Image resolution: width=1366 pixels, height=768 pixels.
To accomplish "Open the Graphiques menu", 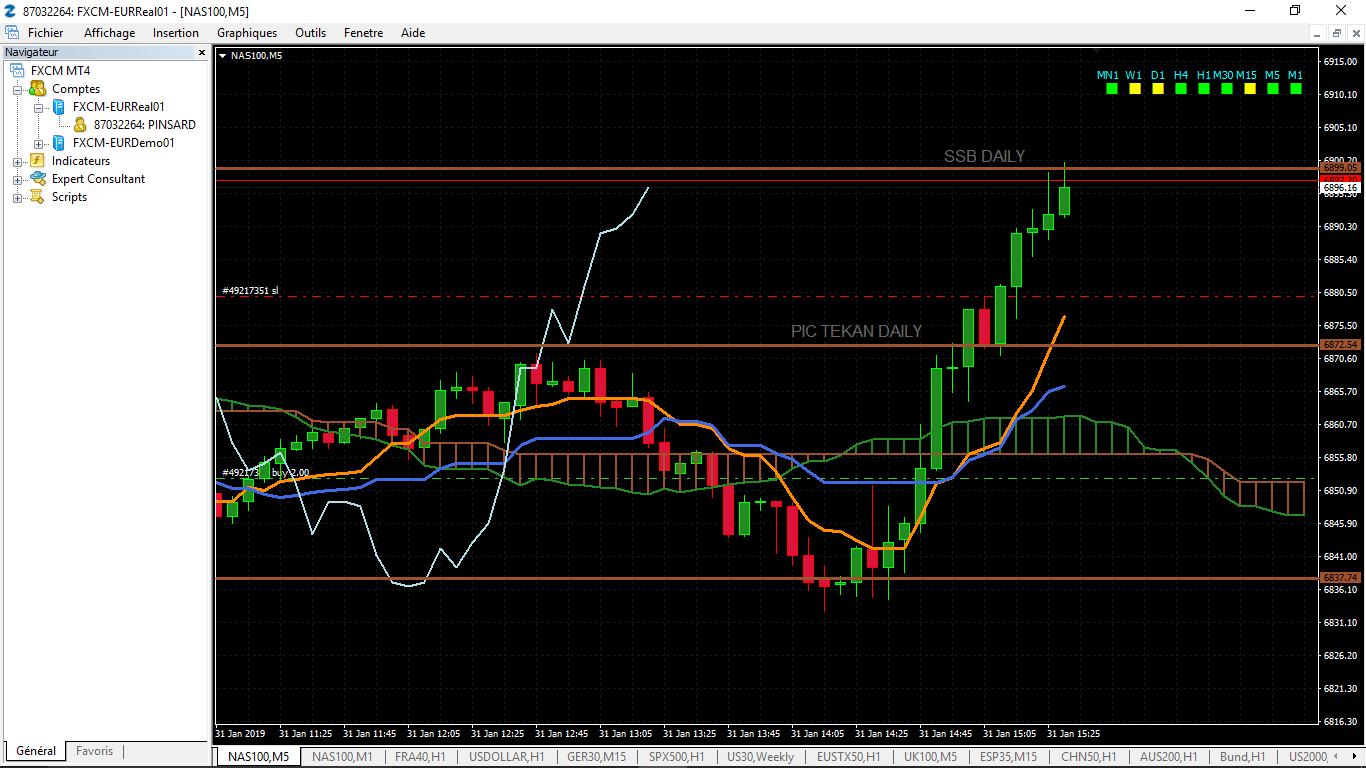I will pos(247,33).
